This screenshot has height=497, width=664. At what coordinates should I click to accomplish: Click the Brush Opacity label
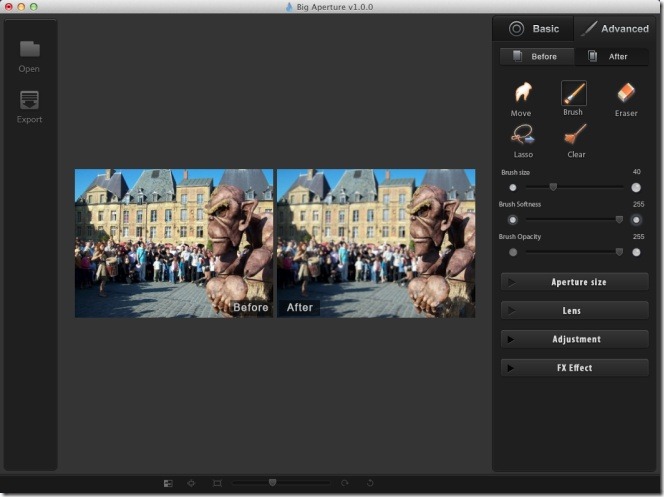(520, 237)
